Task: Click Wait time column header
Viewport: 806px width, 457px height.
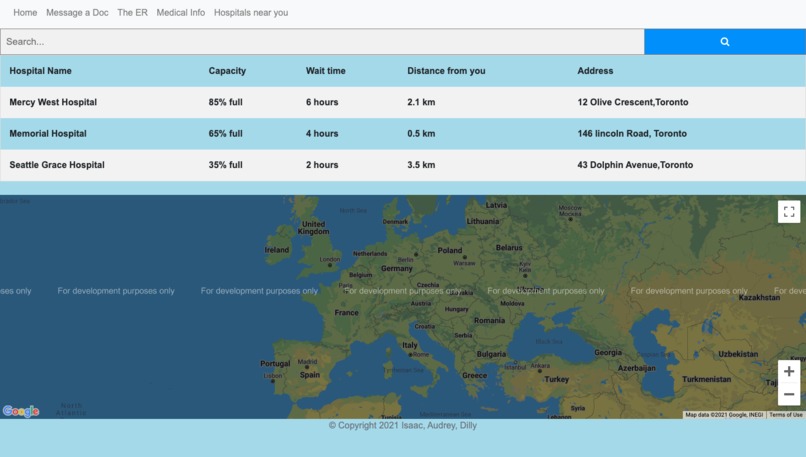Action: tap(325, 71)
